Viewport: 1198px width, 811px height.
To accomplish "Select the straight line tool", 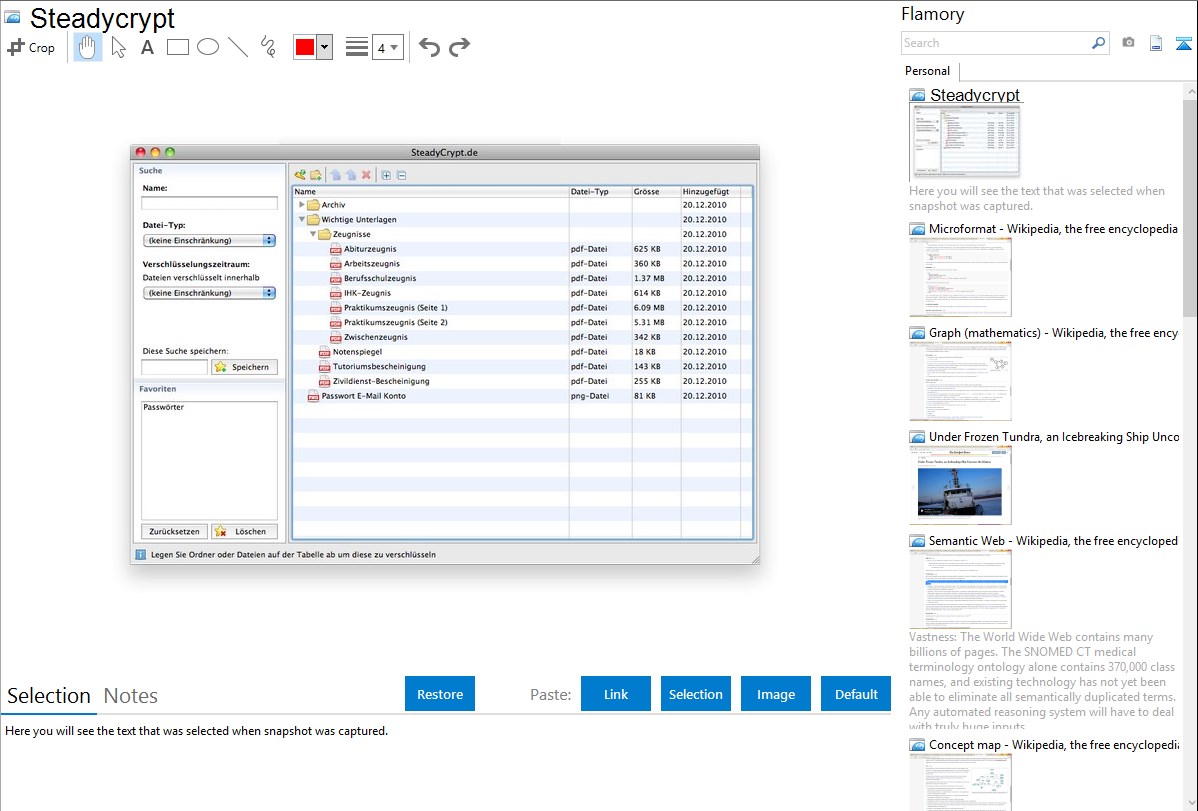I will [x=238, y=47].
